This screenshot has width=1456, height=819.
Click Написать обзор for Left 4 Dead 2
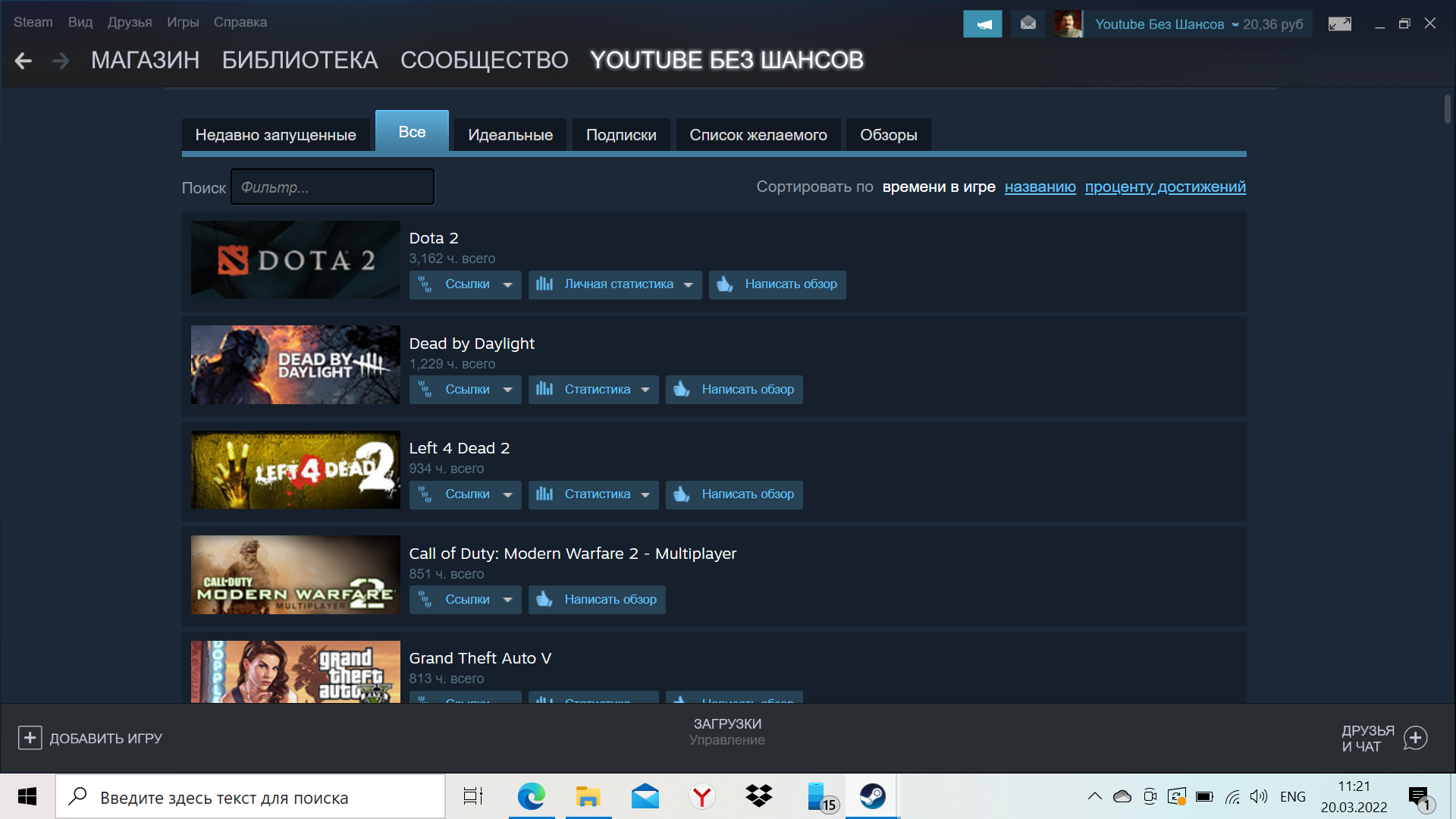point(733,494)
